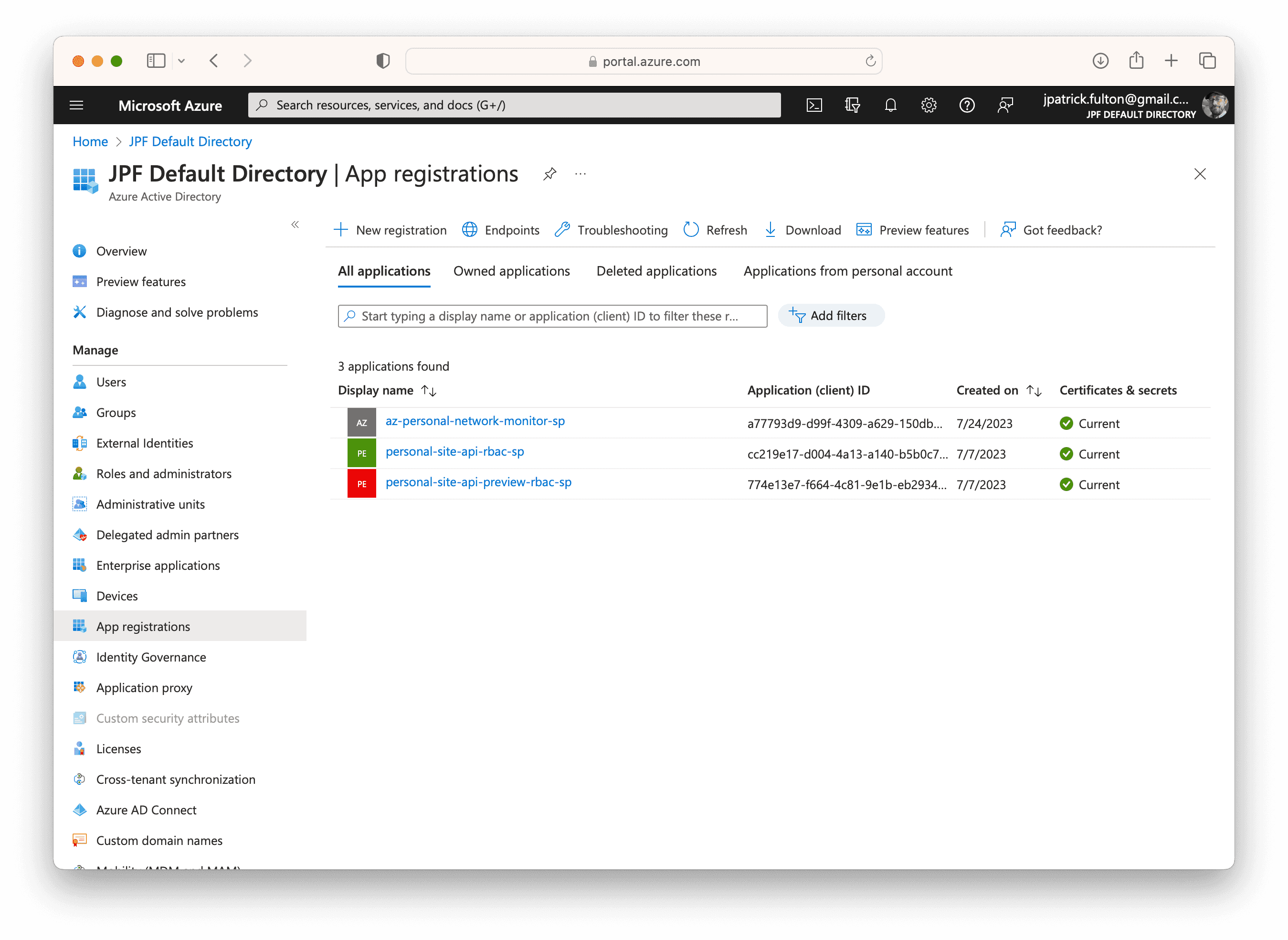
Task: Open Directories and subscriptions filter icon
Action: (x=853, y=105)
